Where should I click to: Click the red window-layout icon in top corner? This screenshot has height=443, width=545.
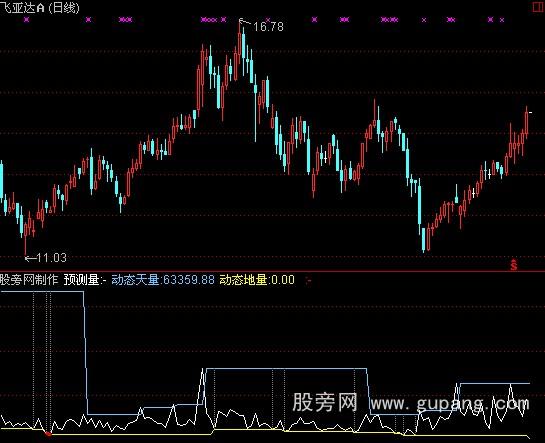[x=539, y=7]
